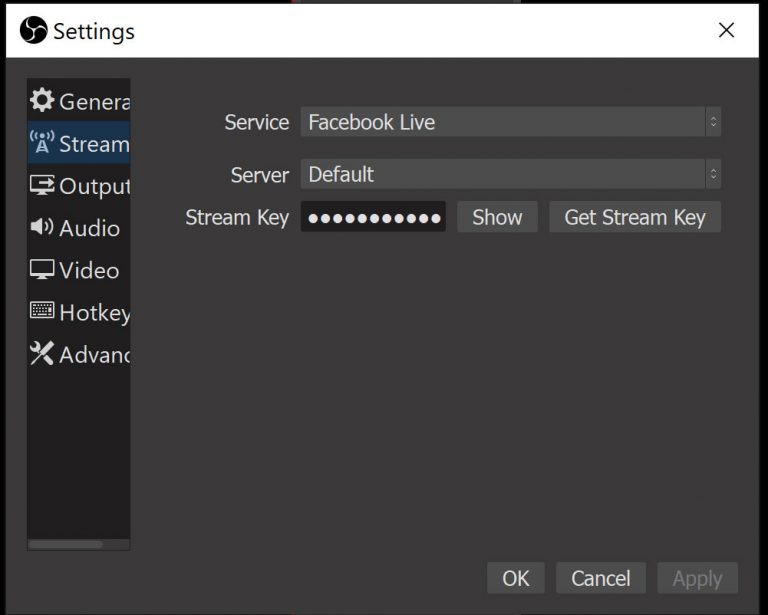The image size is (768, 615).
Task: Confirm the settings with OK
Action: coord(515,578)
